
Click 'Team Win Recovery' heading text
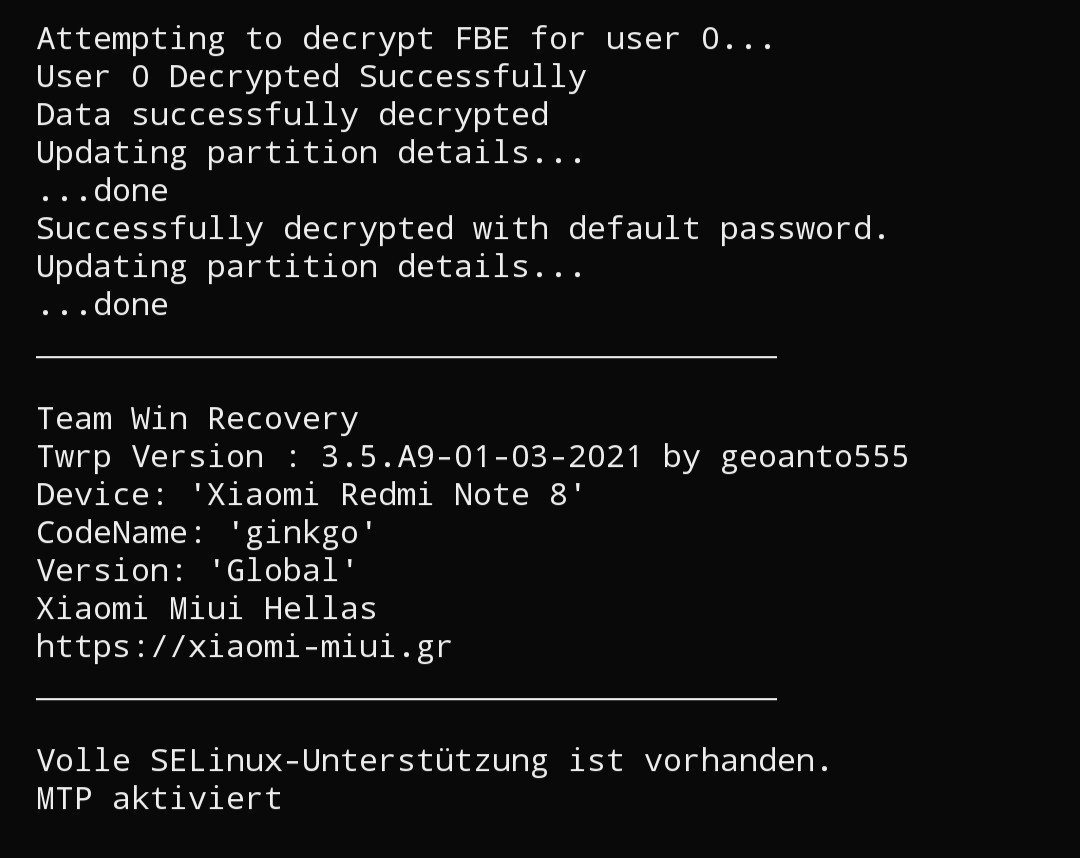(x=198, y=419)
